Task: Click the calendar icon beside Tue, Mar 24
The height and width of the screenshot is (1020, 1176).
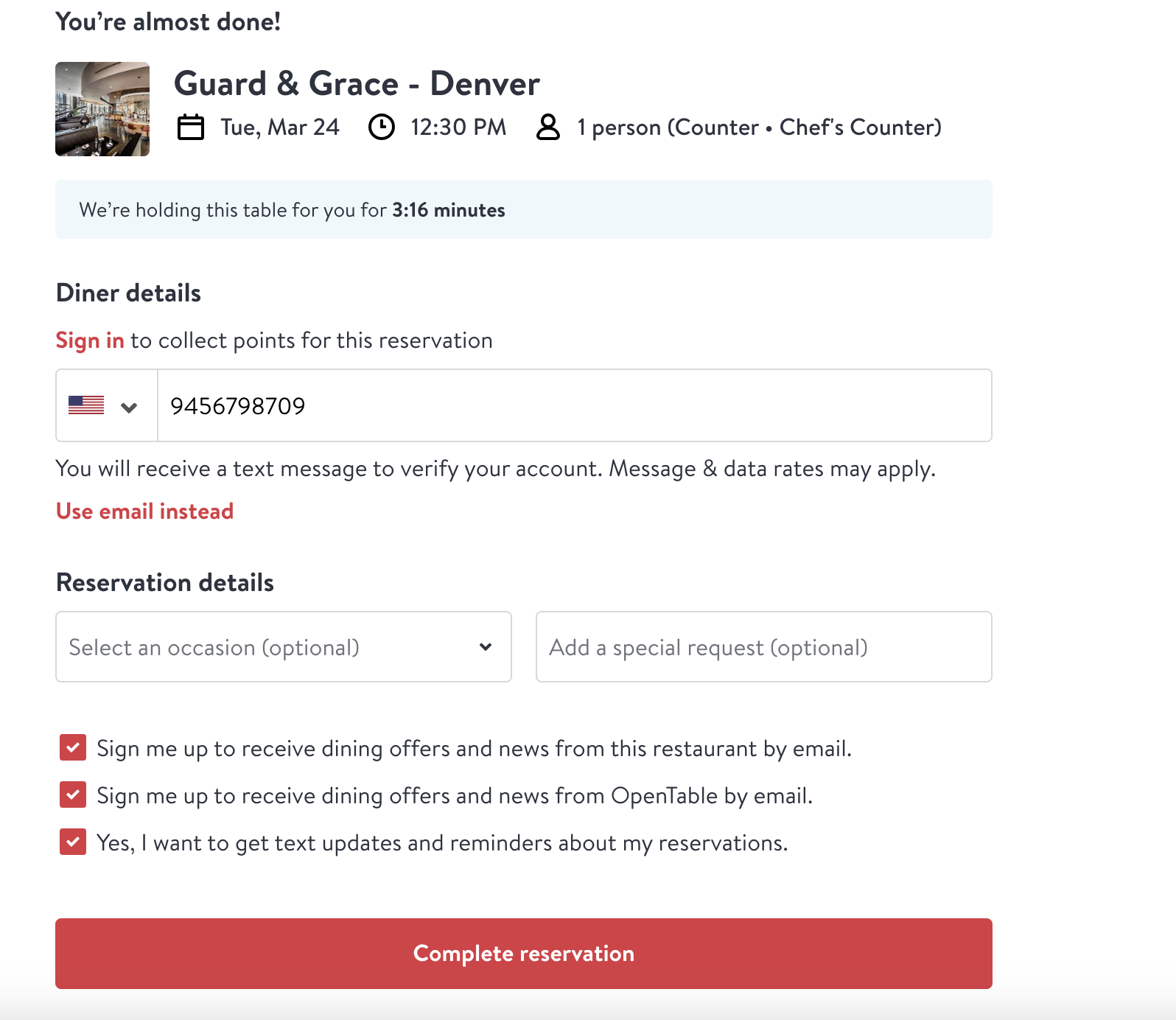Action: click(191, 127)
